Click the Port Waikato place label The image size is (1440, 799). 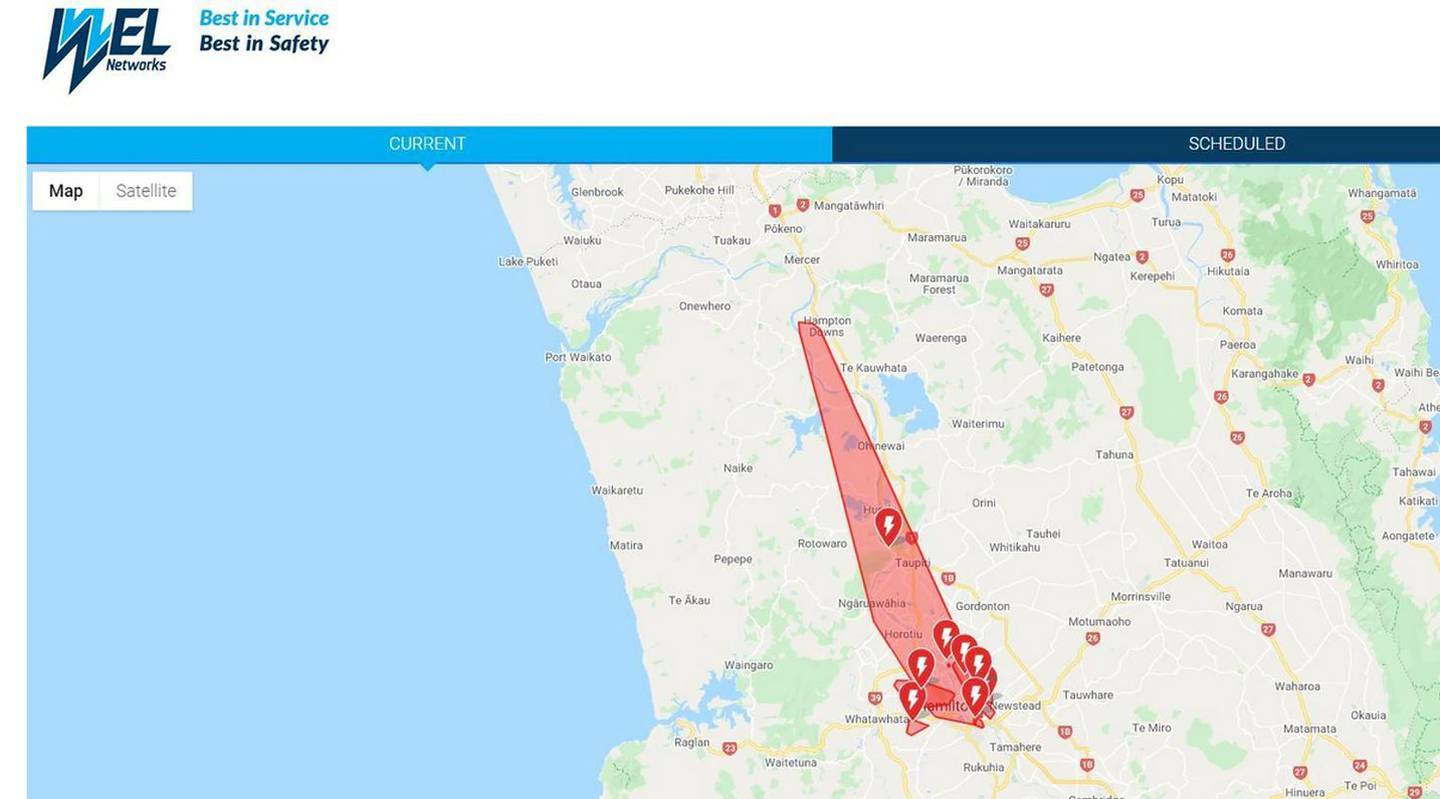click(578, 357)
